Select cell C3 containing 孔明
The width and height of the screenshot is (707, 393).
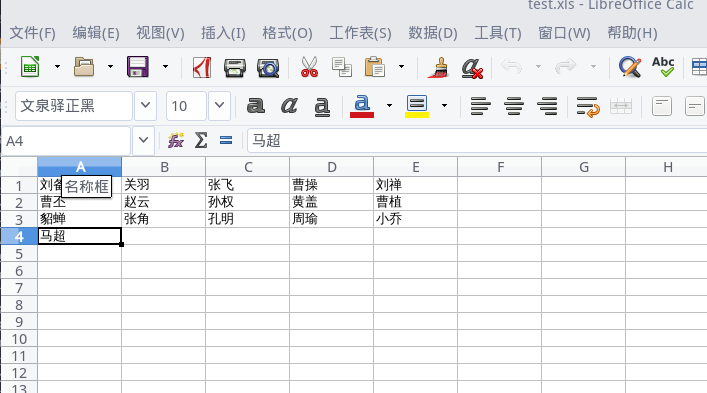(x=248, y=219)
